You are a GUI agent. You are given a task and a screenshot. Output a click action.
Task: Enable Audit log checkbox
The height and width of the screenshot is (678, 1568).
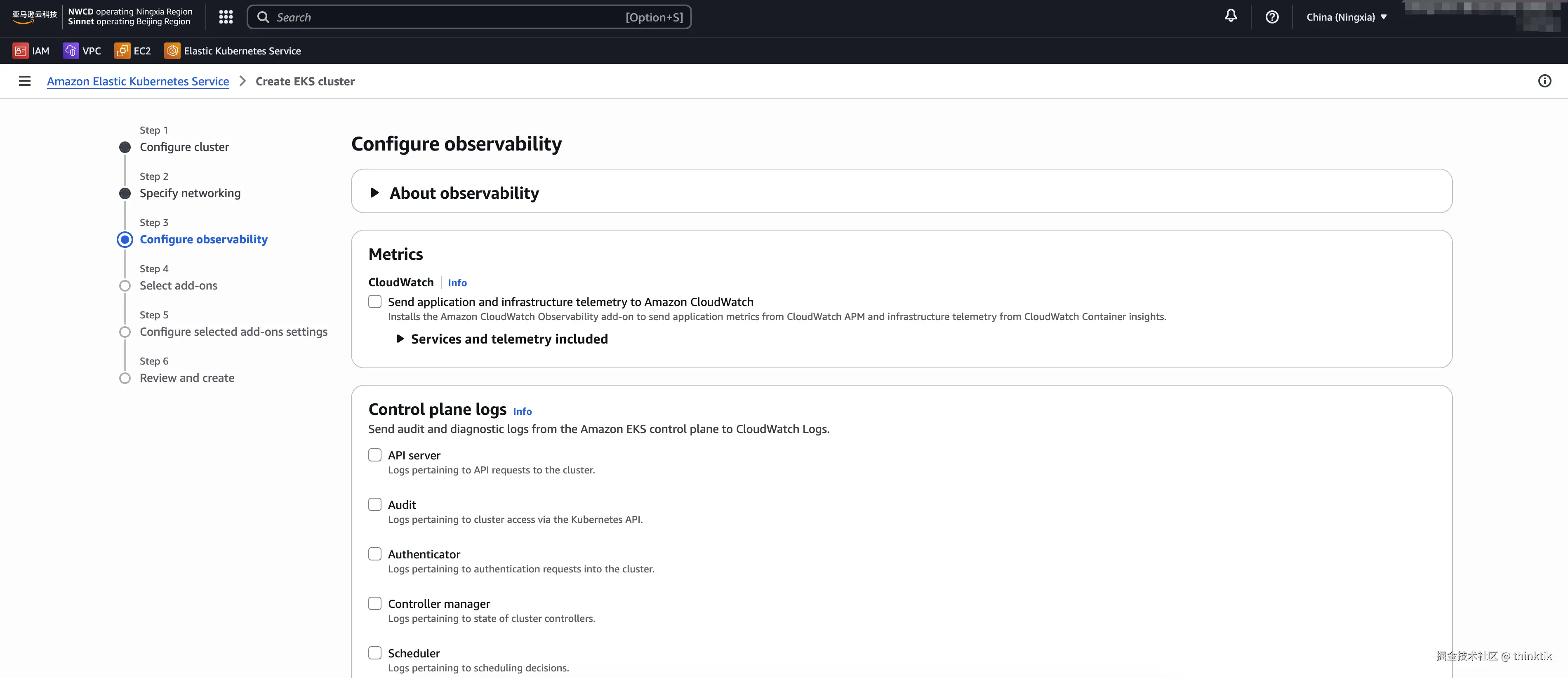coord(375,504)
